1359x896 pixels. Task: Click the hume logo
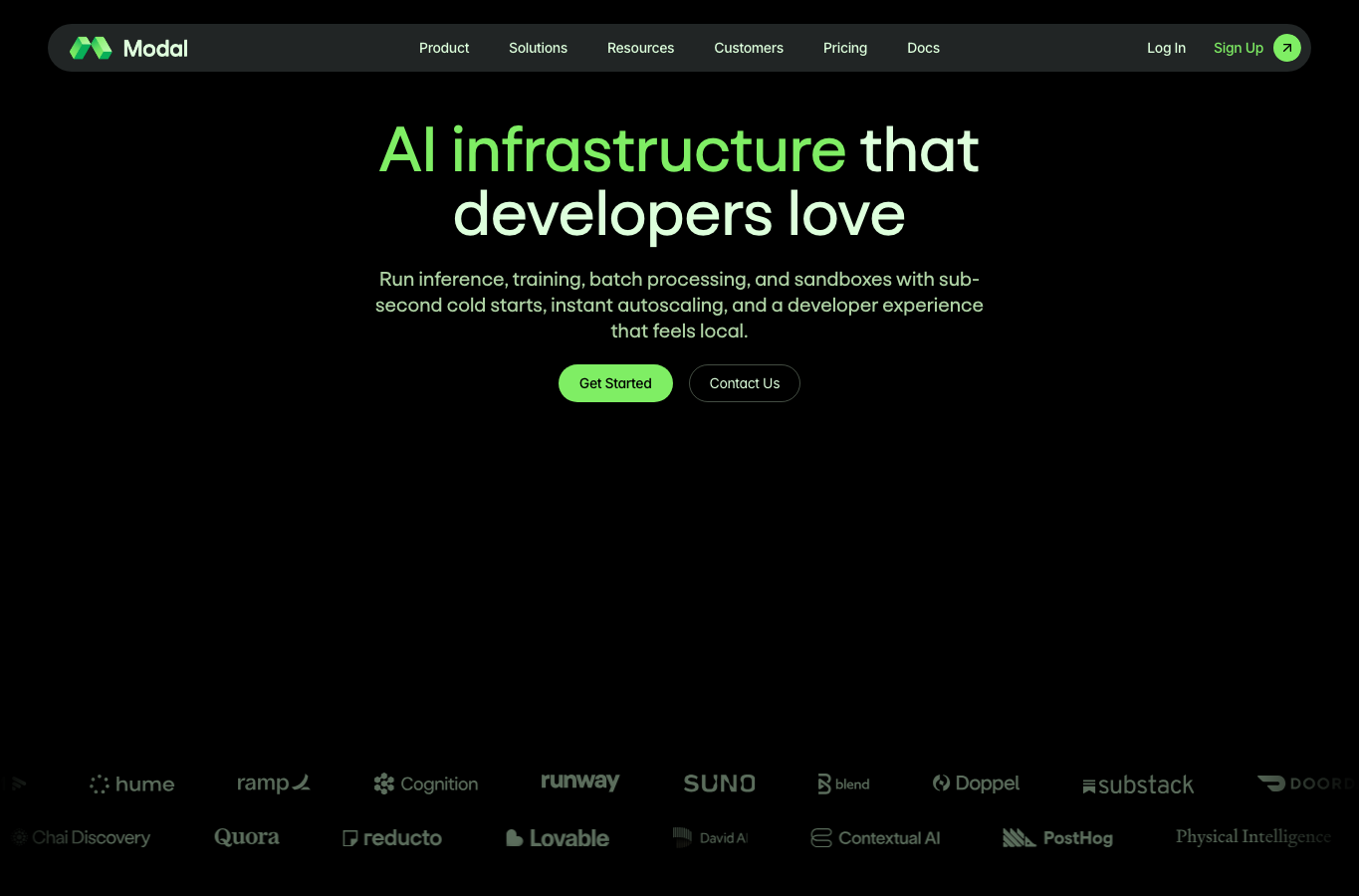click(131, 784)
